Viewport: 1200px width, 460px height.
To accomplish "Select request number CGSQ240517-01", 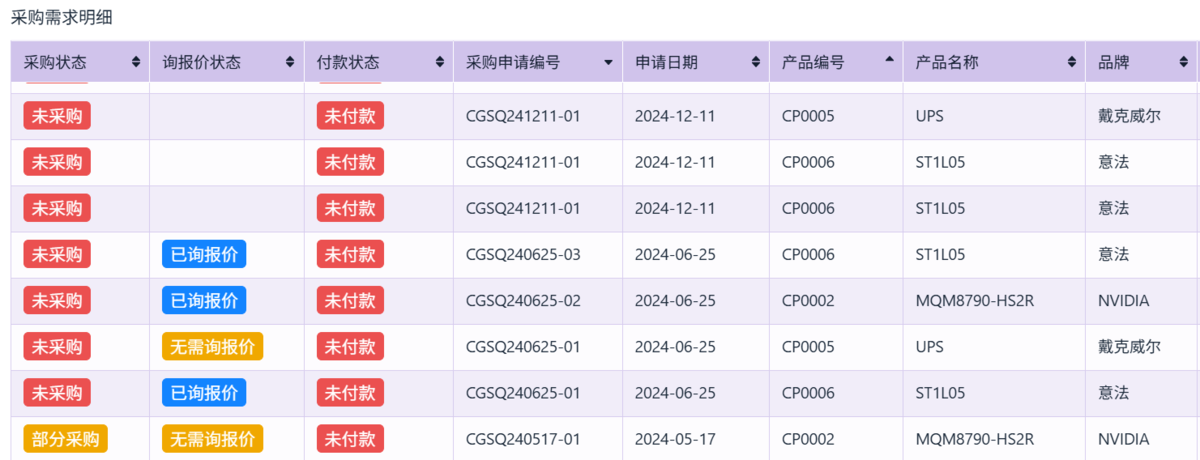I will 523,439.
